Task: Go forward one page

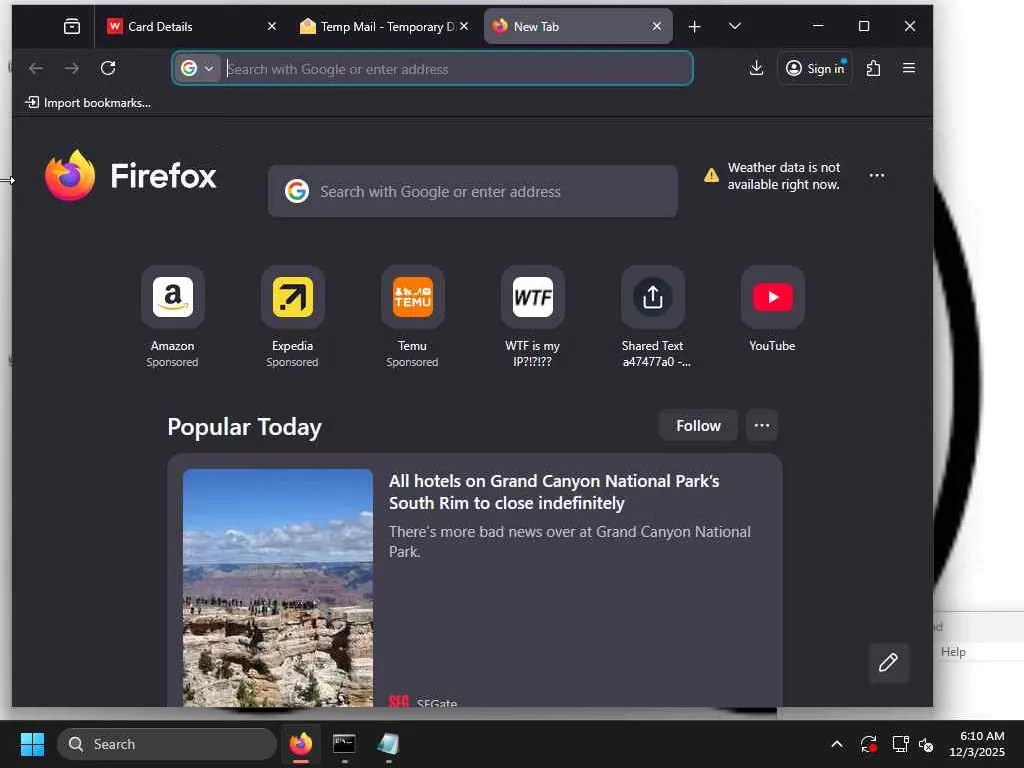Action: pyautogui.click(x=72, y=68)
